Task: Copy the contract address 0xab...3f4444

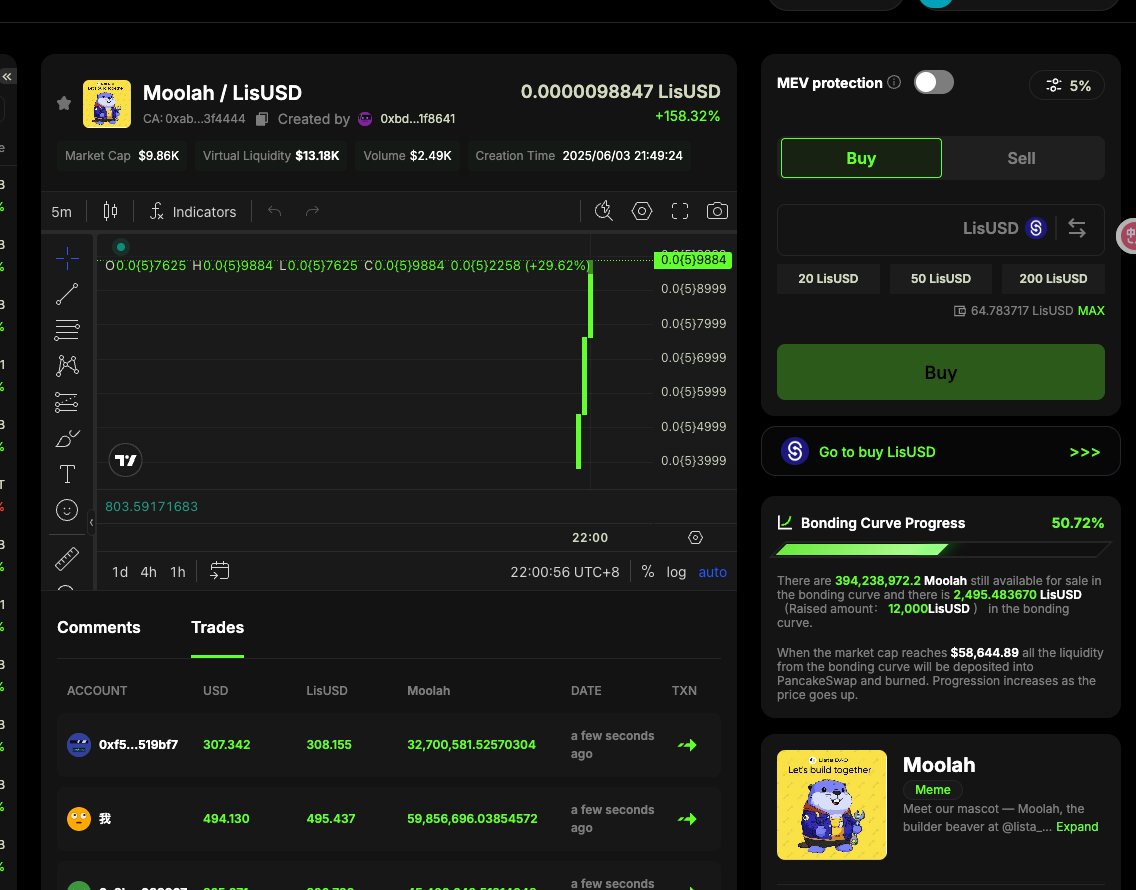Action: pyautogui.click(x=262, y=119)
